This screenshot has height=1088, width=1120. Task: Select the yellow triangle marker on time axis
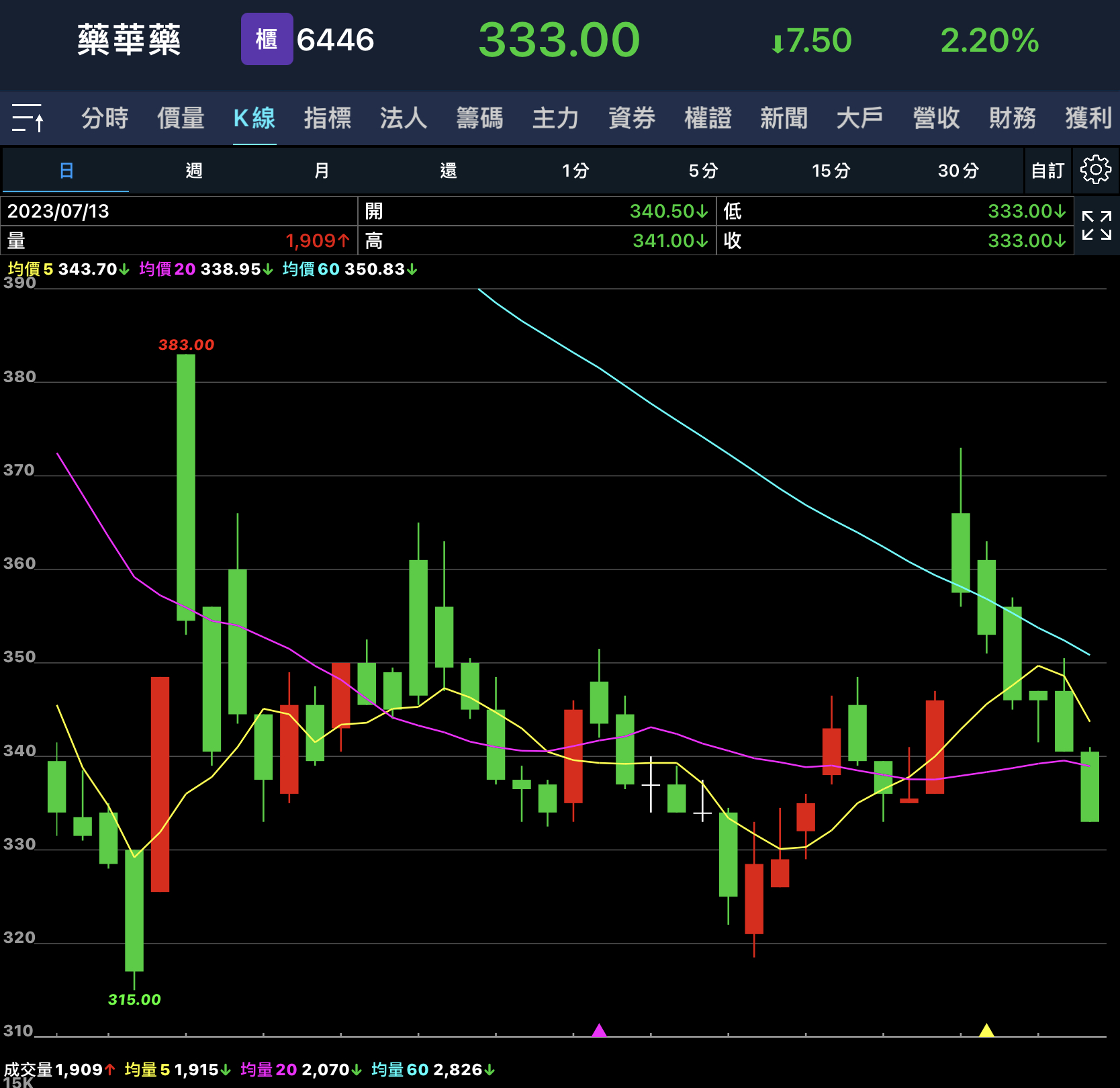click(986, 1030)
